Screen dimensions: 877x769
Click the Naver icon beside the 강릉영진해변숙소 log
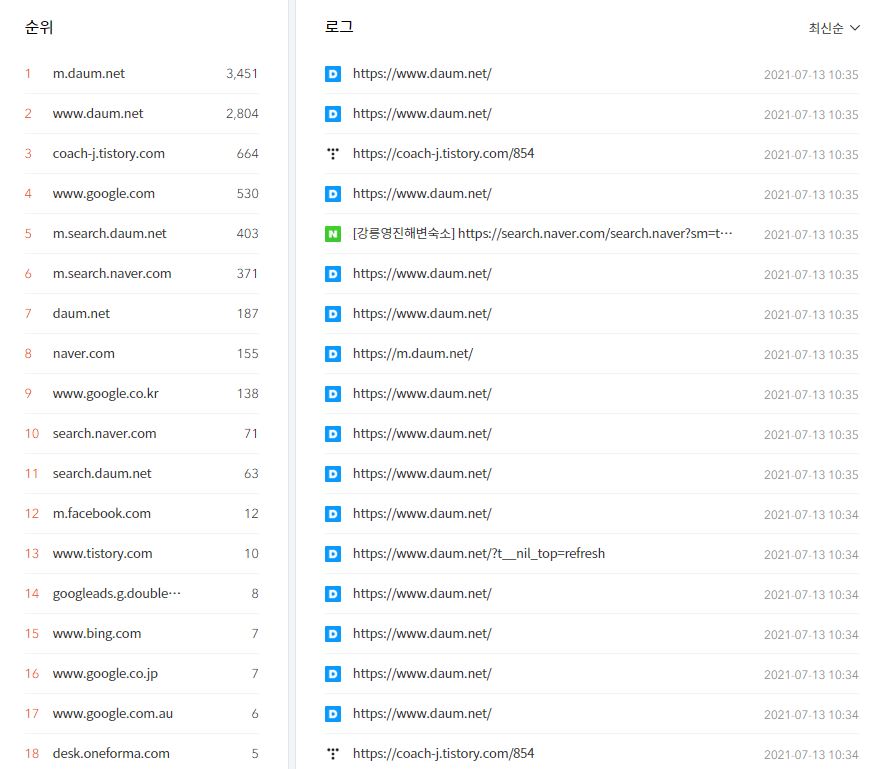pos(333,234)
